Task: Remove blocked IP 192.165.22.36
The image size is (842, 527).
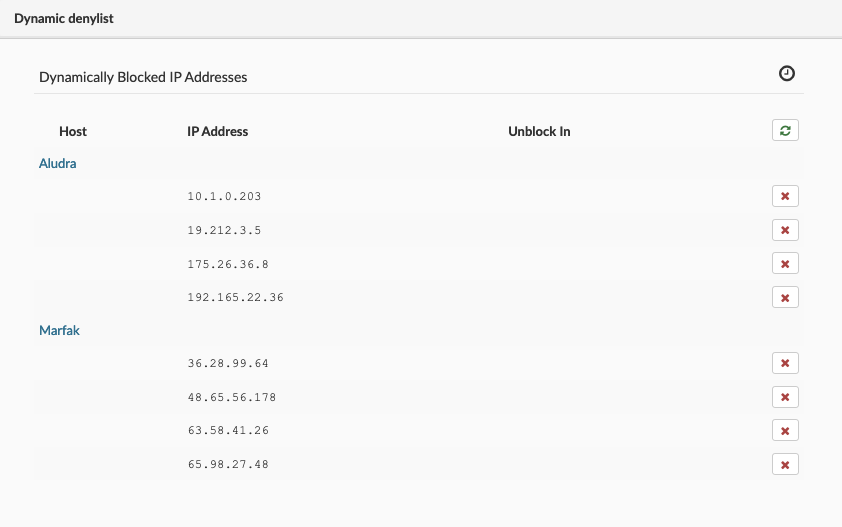Action: coord(785,297)
